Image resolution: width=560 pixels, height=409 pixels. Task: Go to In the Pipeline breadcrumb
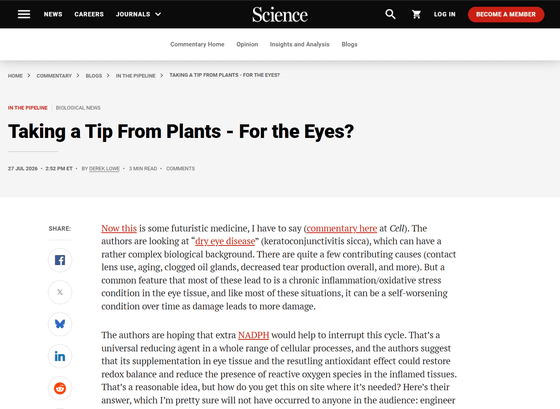coord(135,76)
